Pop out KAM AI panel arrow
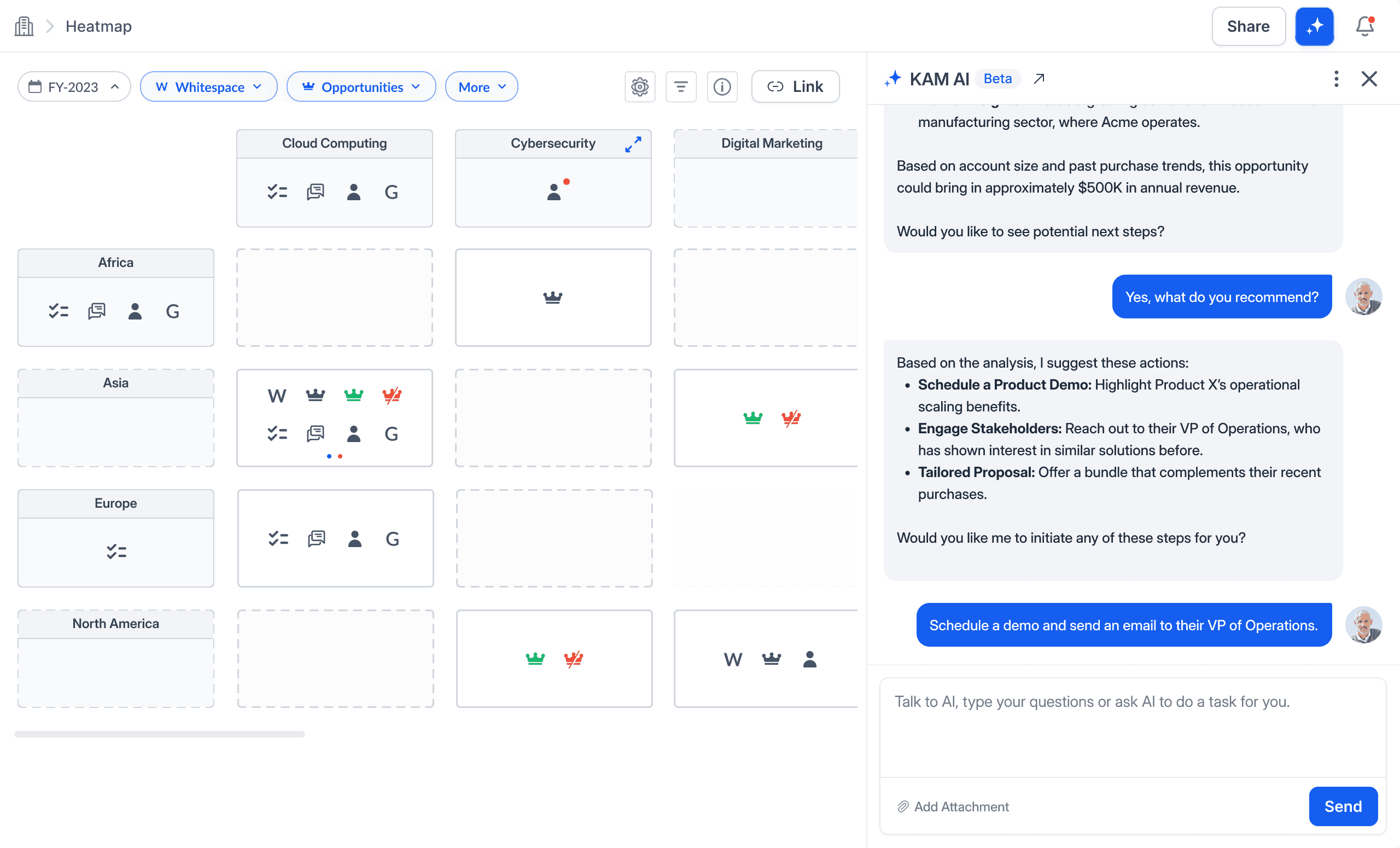This screenshot has width=1400, height=848. click(x=1039, y=79)
